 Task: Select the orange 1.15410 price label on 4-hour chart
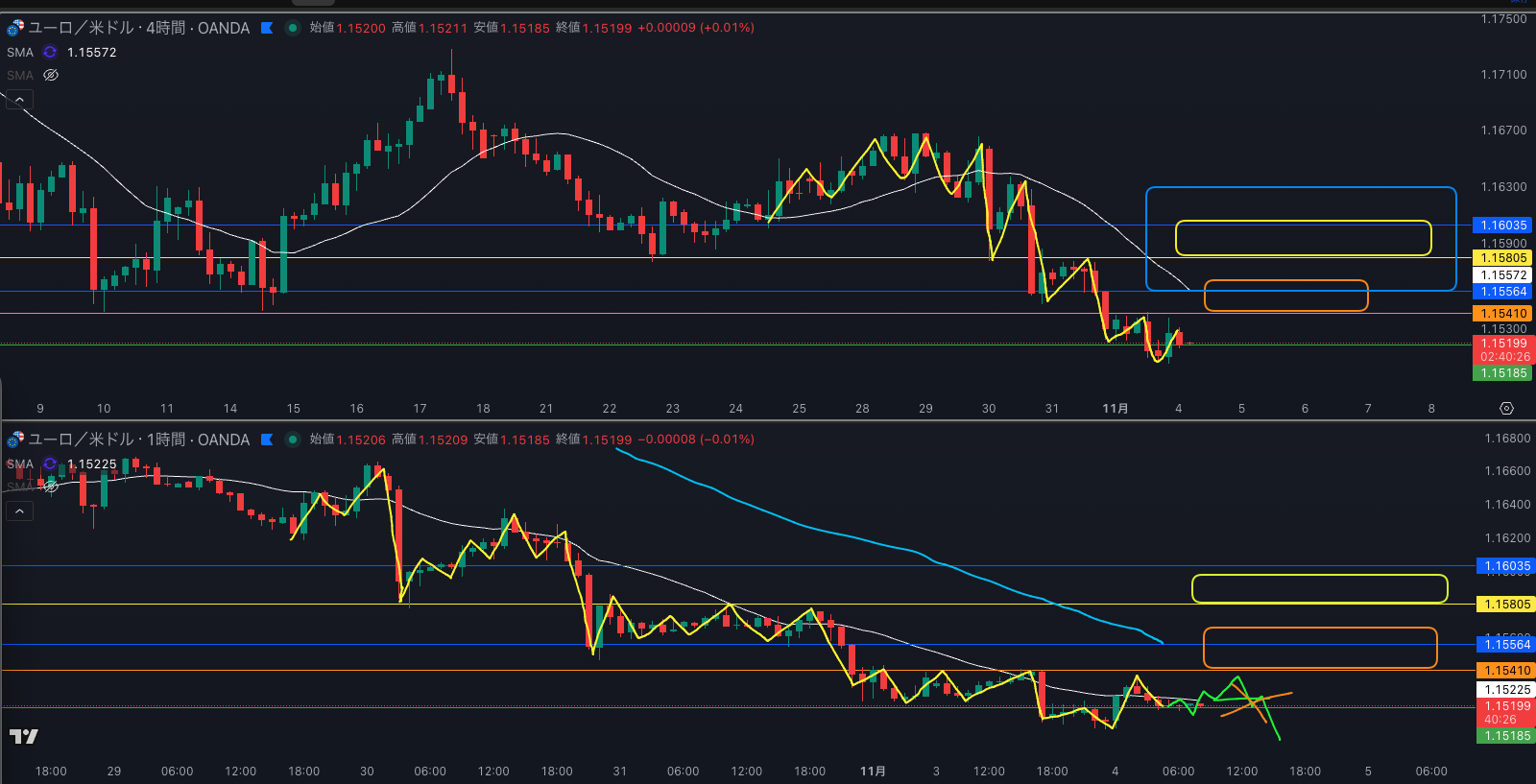point(1503,314)
